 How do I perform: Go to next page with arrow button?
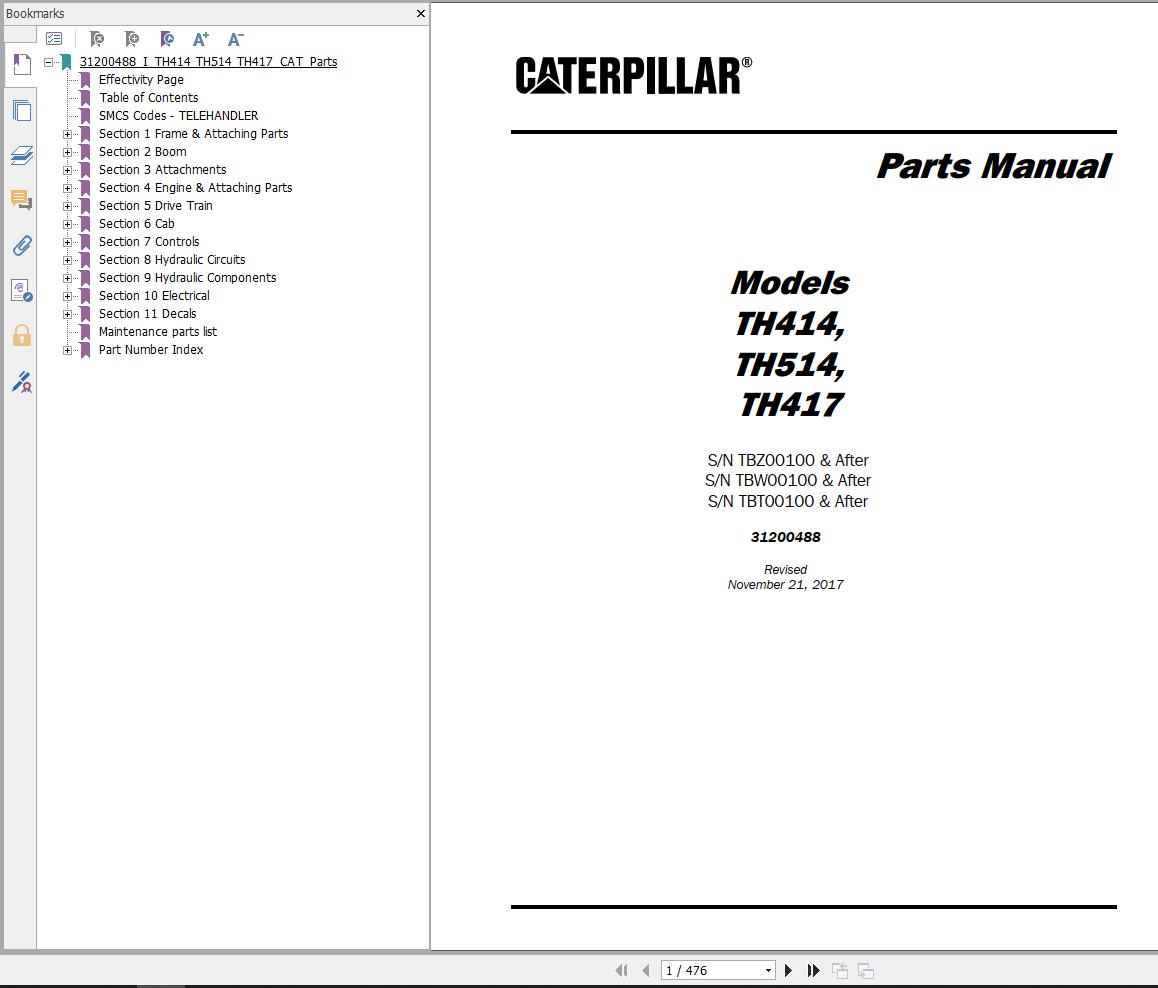789,969
